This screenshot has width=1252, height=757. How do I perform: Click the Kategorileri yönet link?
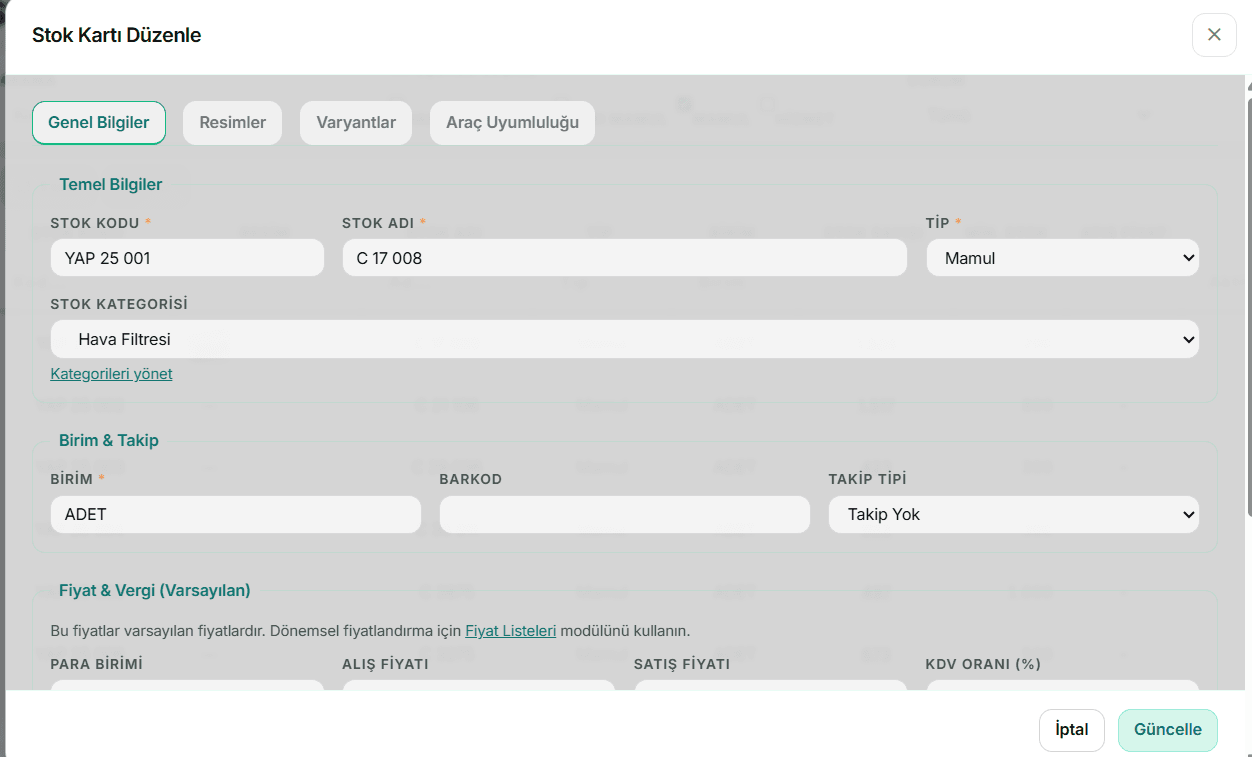pyautogui.click(x=111, y=374)
